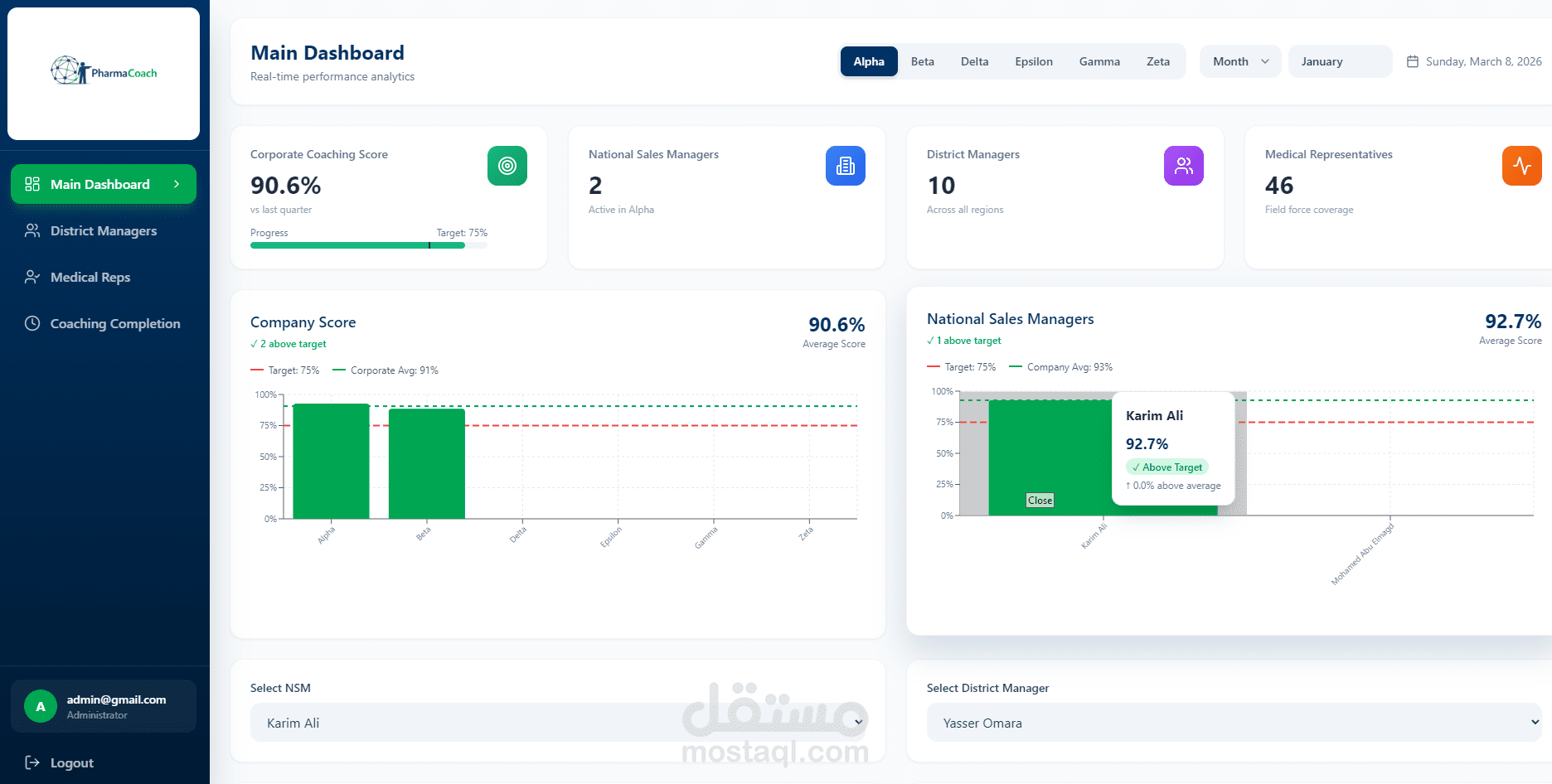
Task: Click the Epsilon axis label in Company Score chart
Action: 611,537
